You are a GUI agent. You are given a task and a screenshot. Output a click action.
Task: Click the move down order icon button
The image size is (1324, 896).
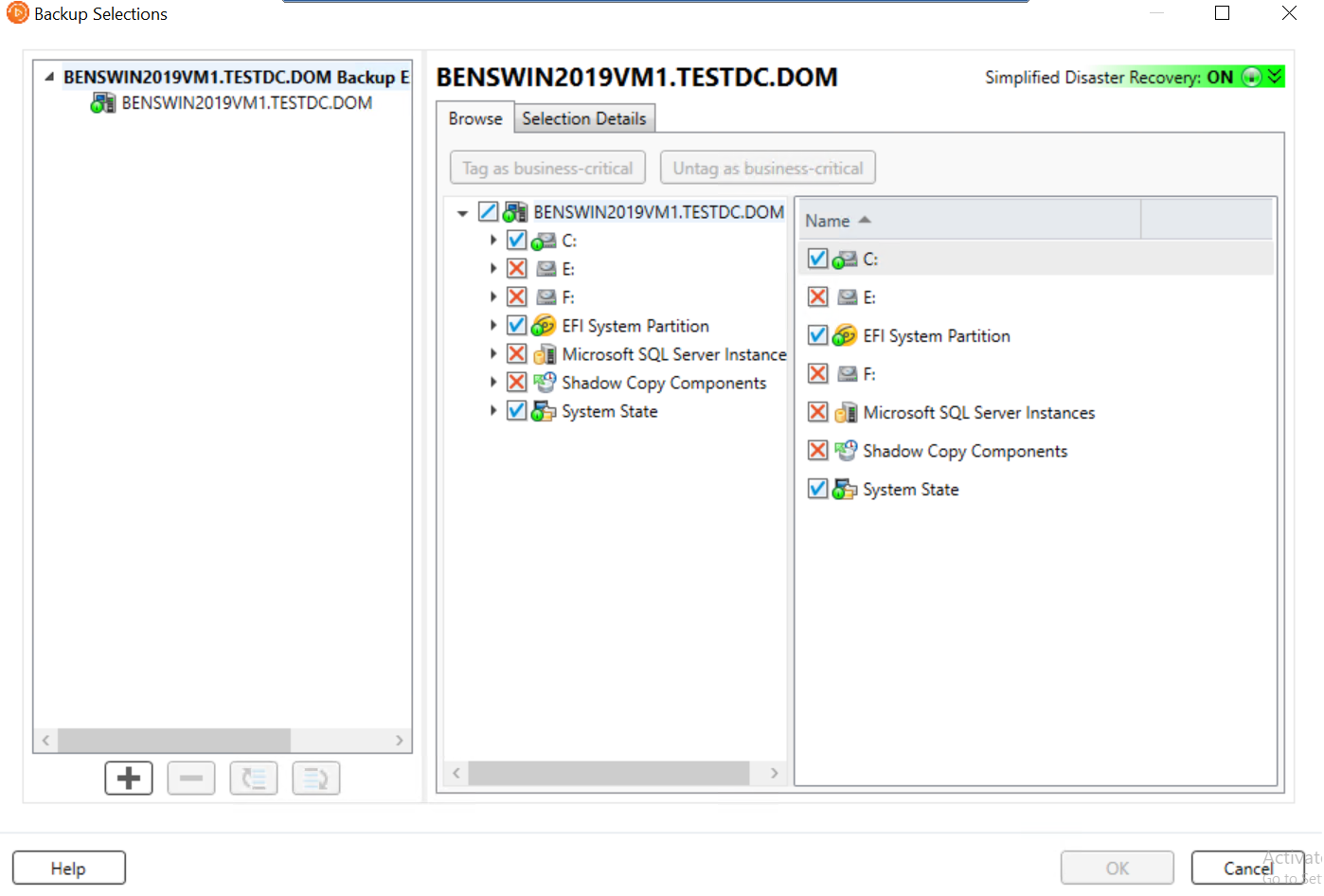click(316, 779)
